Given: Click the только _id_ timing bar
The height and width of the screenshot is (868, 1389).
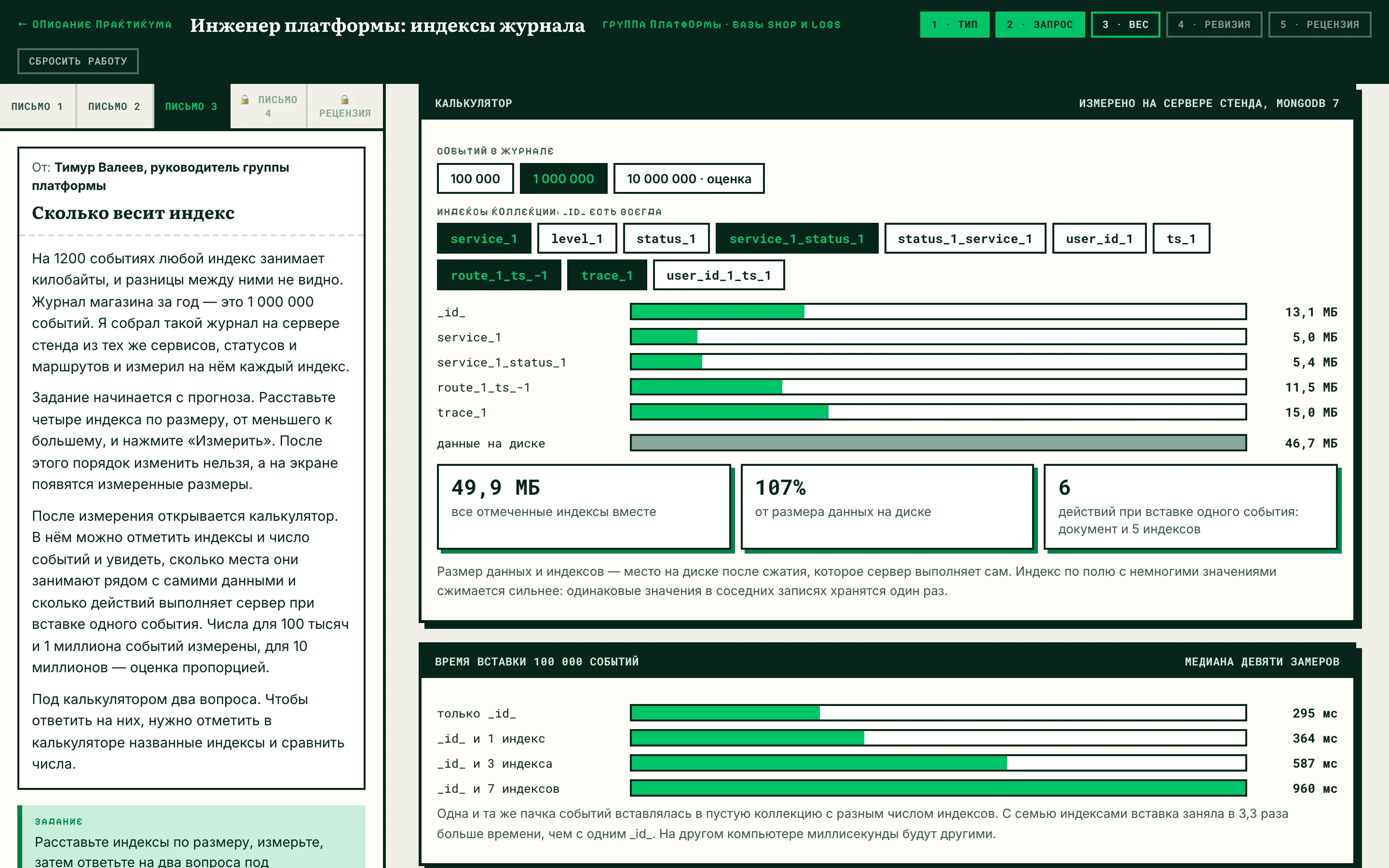Looking at the screenshot, I should pos(938,713).
